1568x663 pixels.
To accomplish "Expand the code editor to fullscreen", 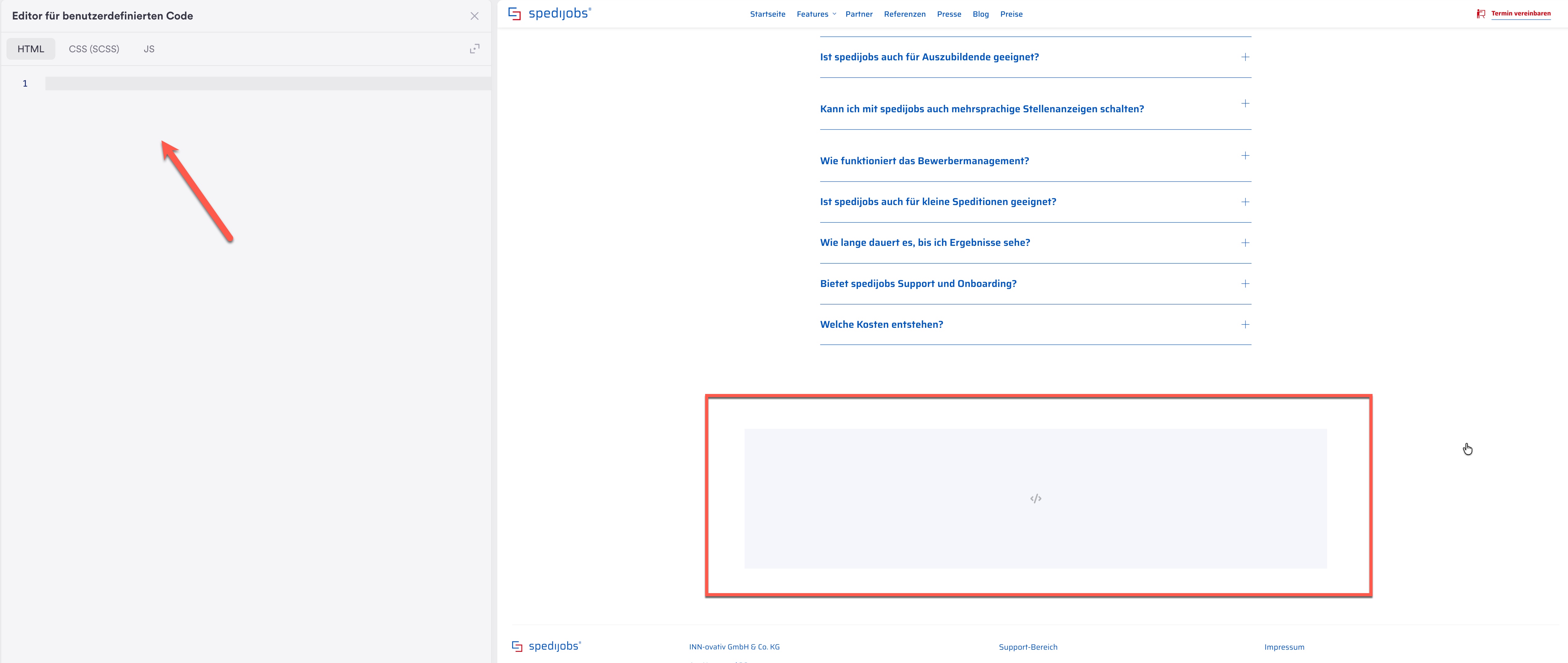I will pyautogui.click(x=474, y=49).
